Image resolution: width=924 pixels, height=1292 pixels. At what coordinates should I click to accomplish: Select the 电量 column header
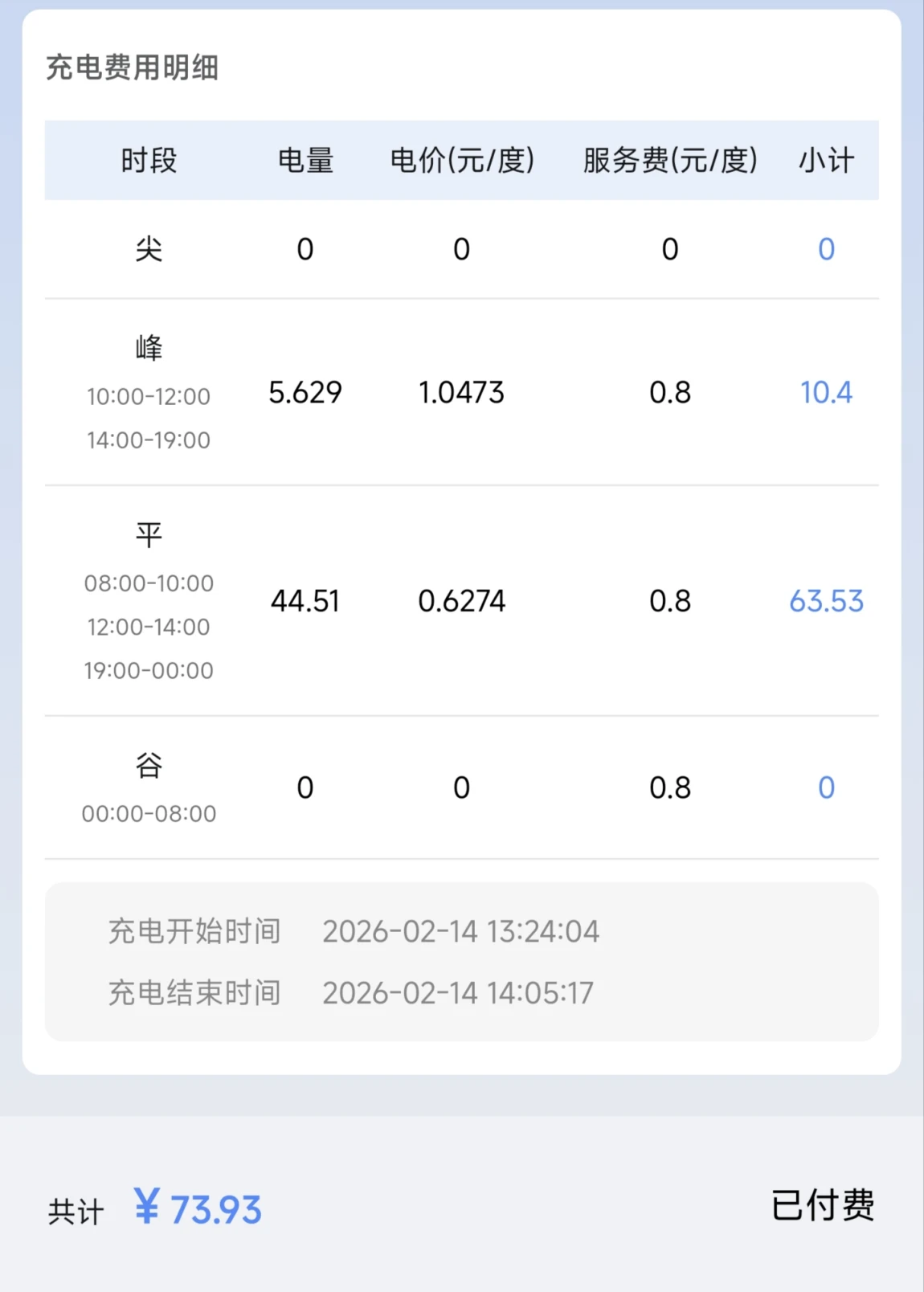coord(305,161)
